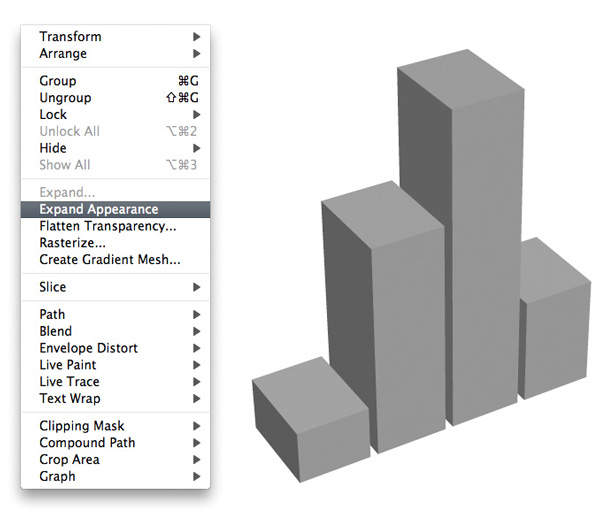Image resolution: width=600 pixels, height=514 pixels.
Task: Click the ⇧⌘G shortcut next to Ungroup
Action: coord(183,98)
